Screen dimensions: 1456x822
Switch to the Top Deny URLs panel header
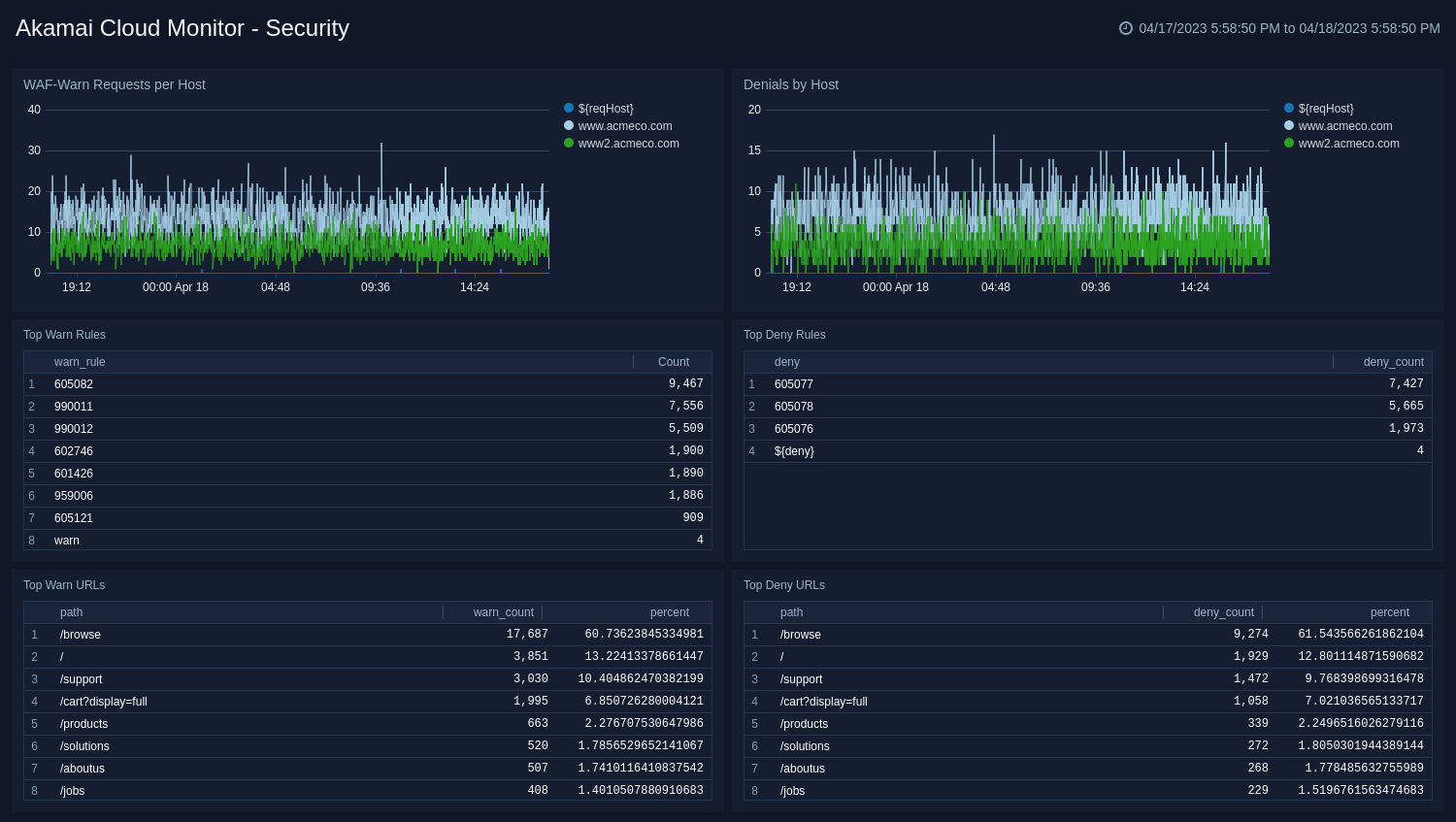click(x=784, y=584)
